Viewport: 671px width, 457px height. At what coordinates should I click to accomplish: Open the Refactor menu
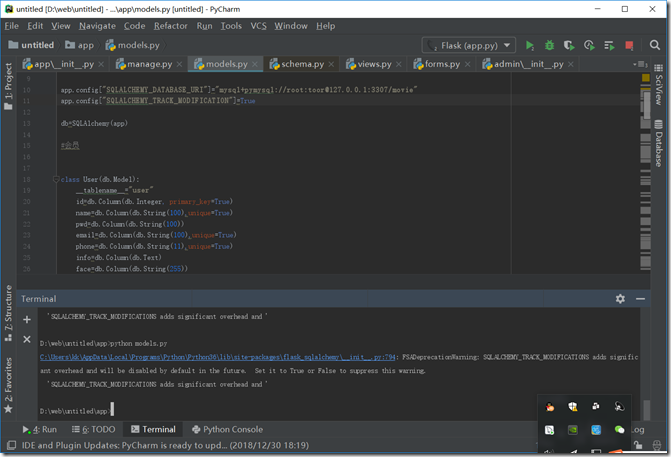[171, 26]
